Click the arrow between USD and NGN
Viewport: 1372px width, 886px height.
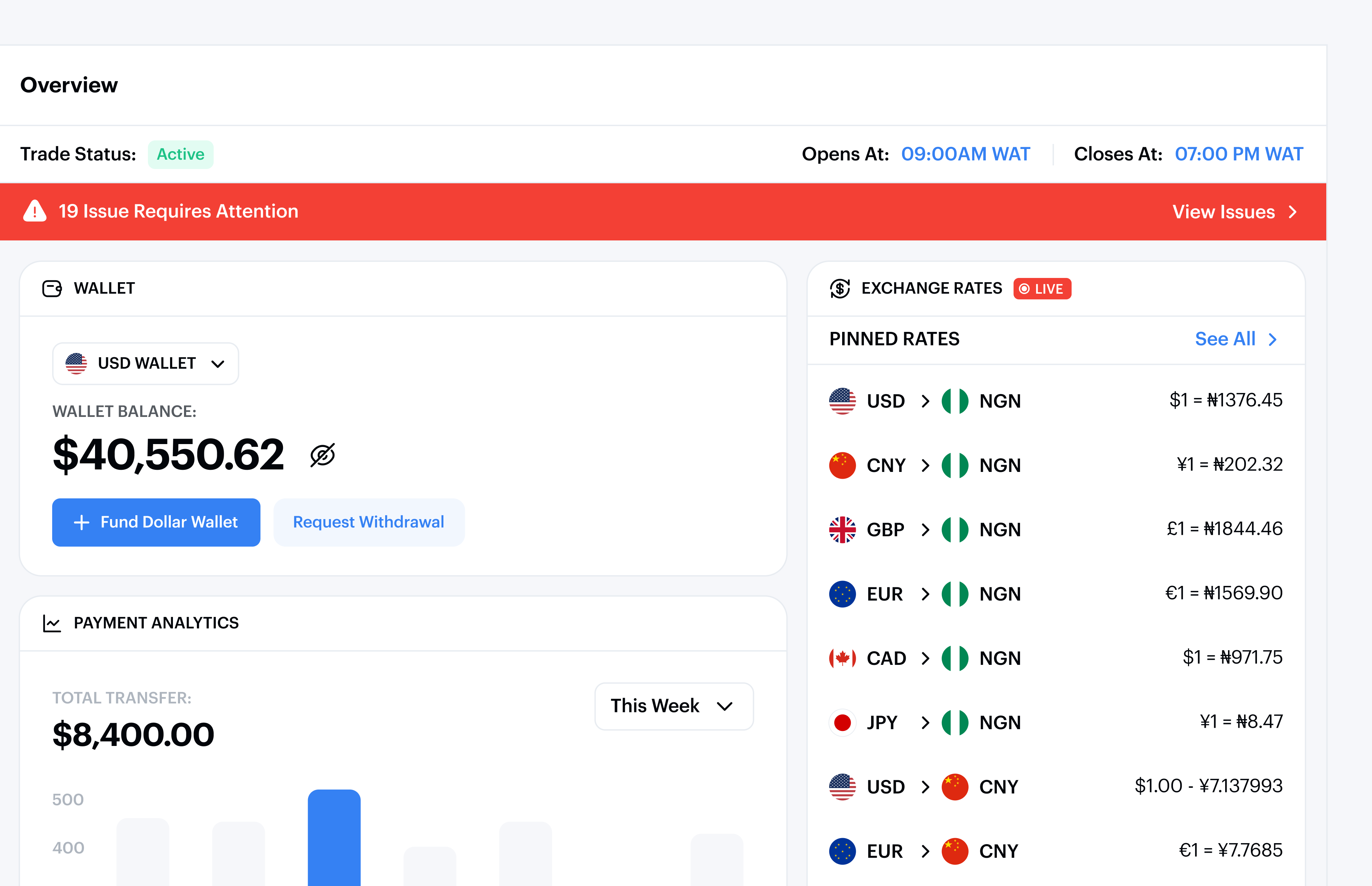click(x=925, y=401)
